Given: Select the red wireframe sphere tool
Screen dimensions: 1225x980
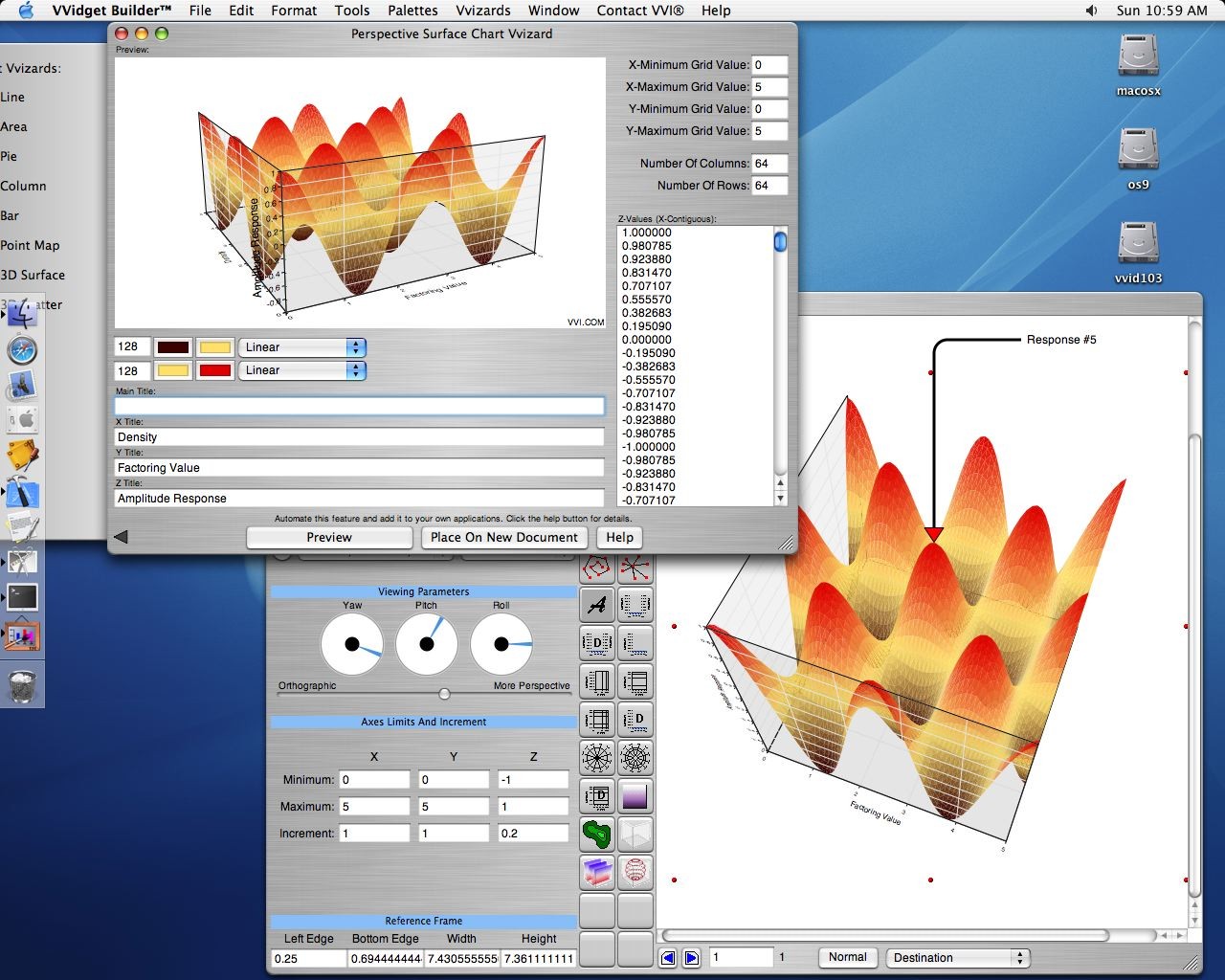Looking at the screenshot, I should (x=635, y=872).
